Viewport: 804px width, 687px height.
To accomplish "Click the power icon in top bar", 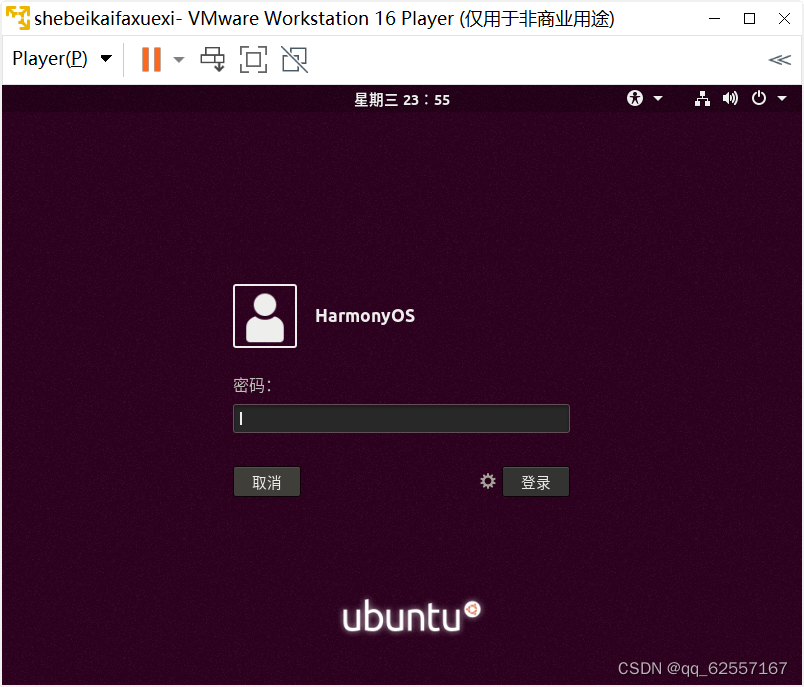I will (x=758, y=98).
